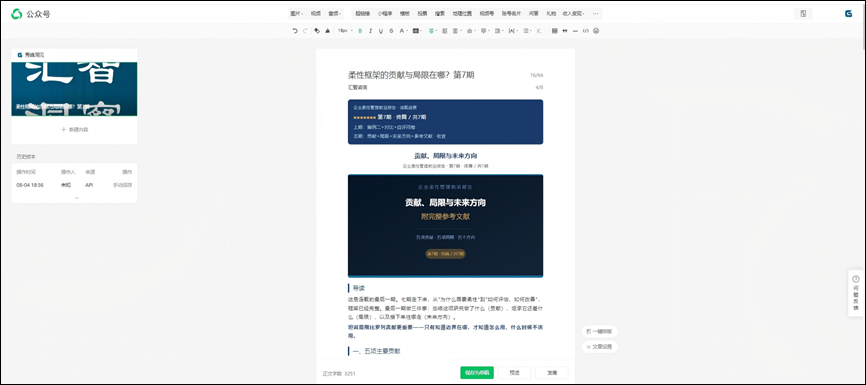Open the 图片 insert menu
Image resolution: width=866 pixels, height=385 pixels.
[x=296, y=13]
